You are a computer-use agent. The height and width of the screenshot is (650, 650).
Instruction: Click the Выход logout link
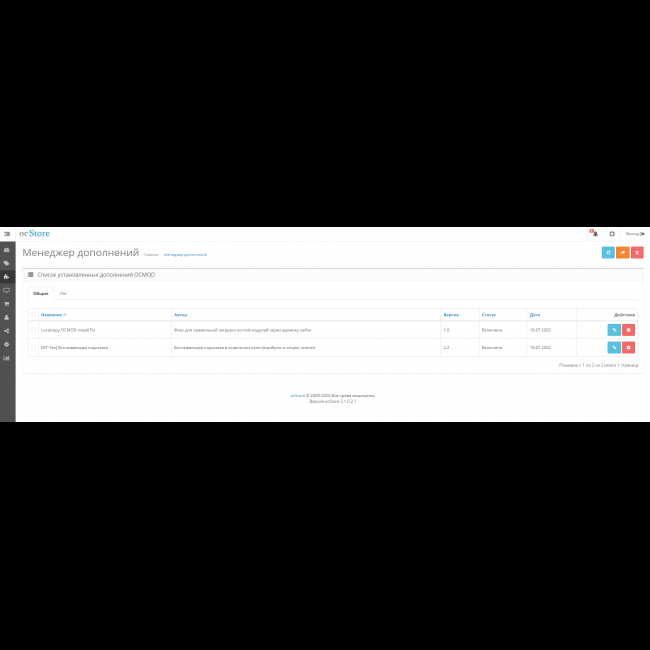pos(634,234)
